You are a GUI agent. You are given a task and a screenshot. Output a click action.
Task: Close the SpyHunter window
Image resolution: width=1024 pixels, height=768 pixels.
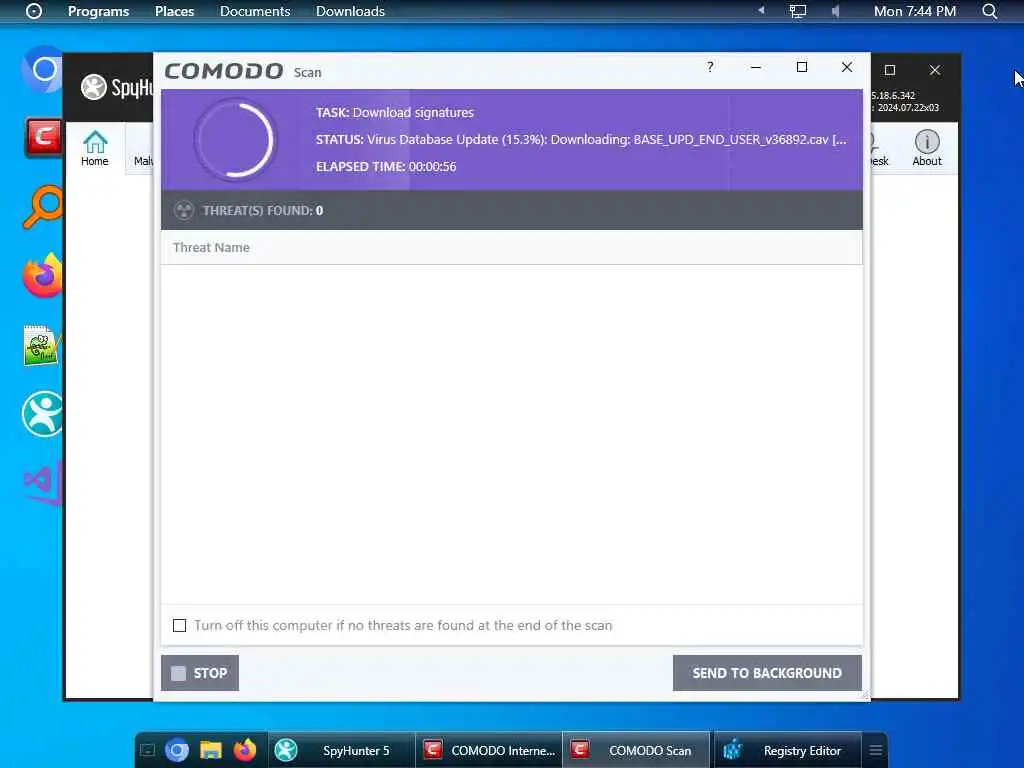[935, 70]
